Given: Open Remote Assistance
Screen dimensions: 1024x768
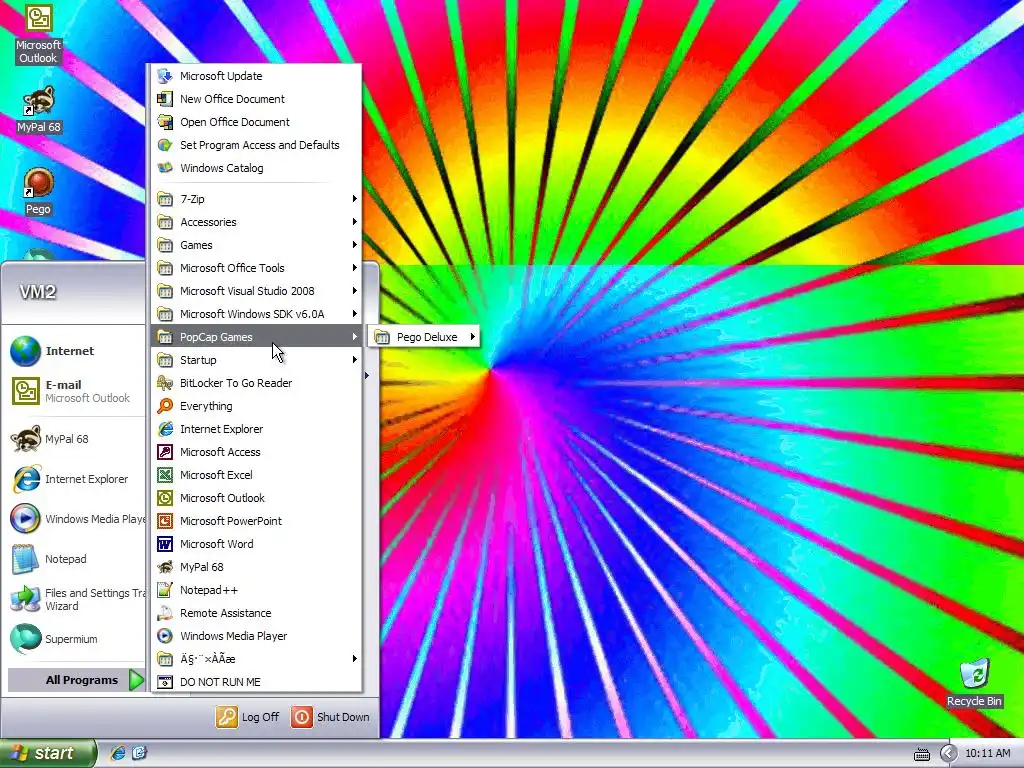Looking at the screenshot, I should click(x=255, y=613).
